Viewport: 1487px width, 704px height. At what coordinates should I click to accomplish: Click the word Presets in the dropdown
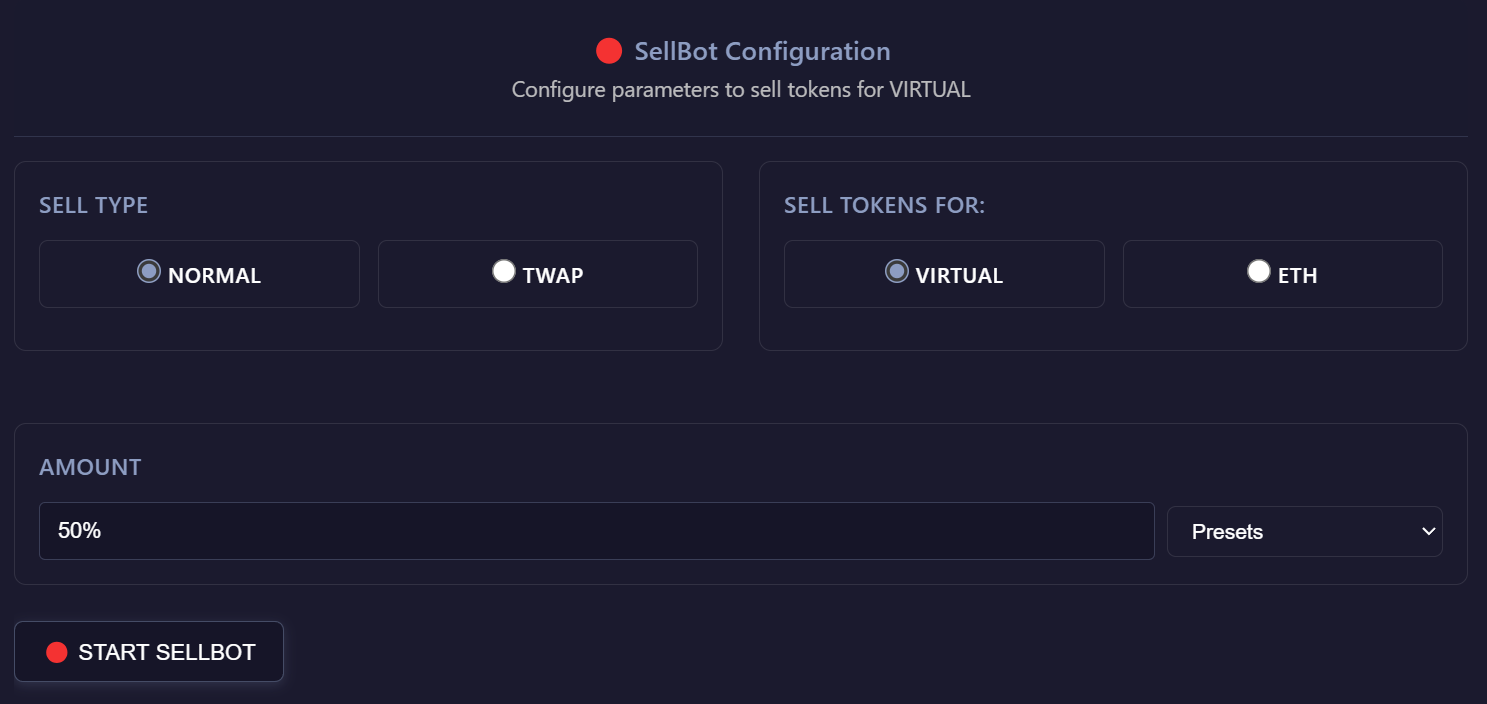1227,532
